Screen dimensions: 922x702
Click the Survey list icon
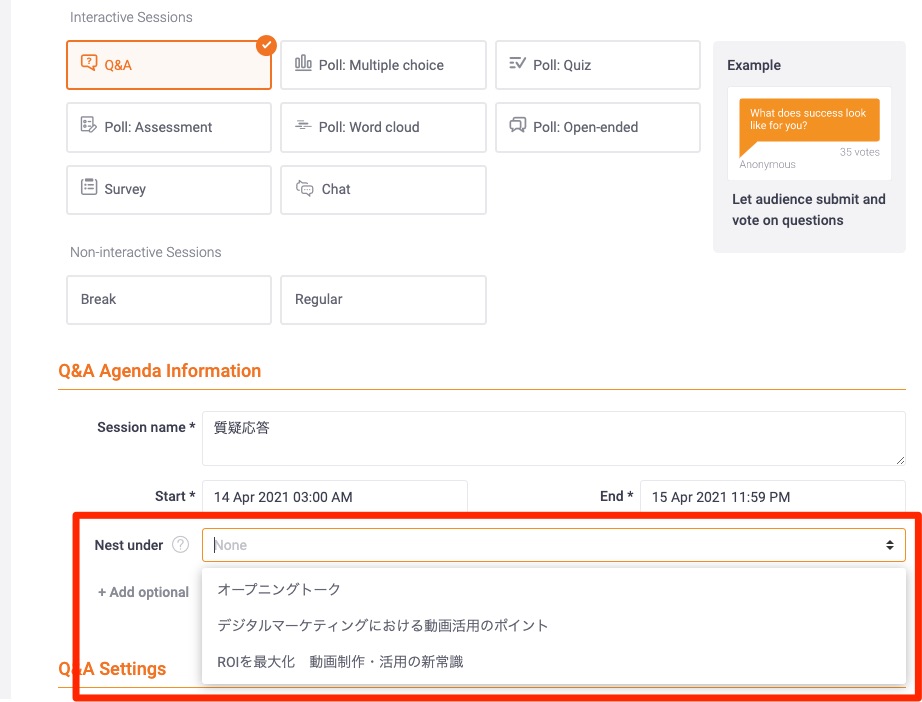coord(88,188)
